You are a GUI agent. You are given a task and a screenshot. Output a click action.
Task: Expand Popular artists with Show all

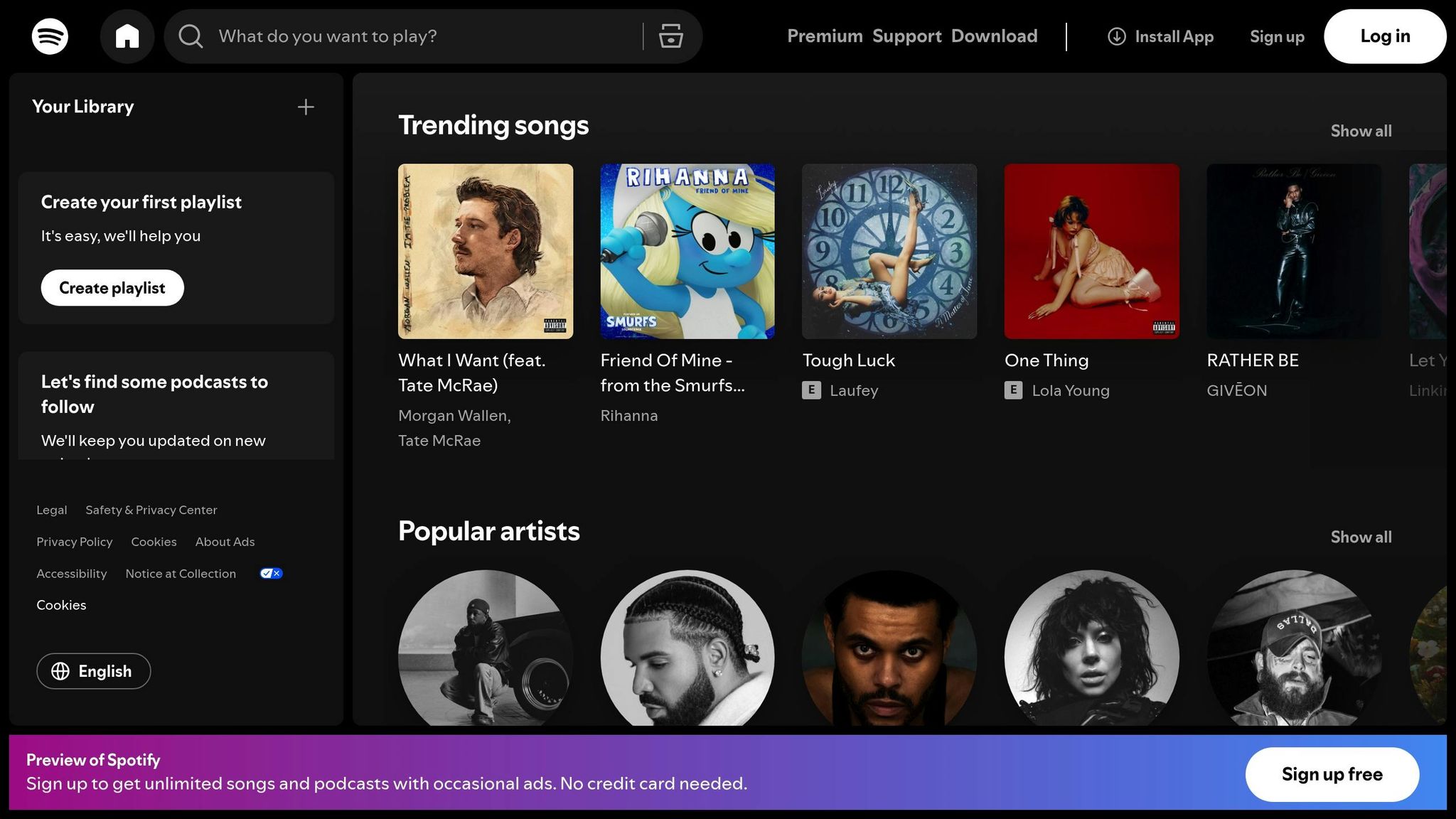click(x=1361, y=537)
